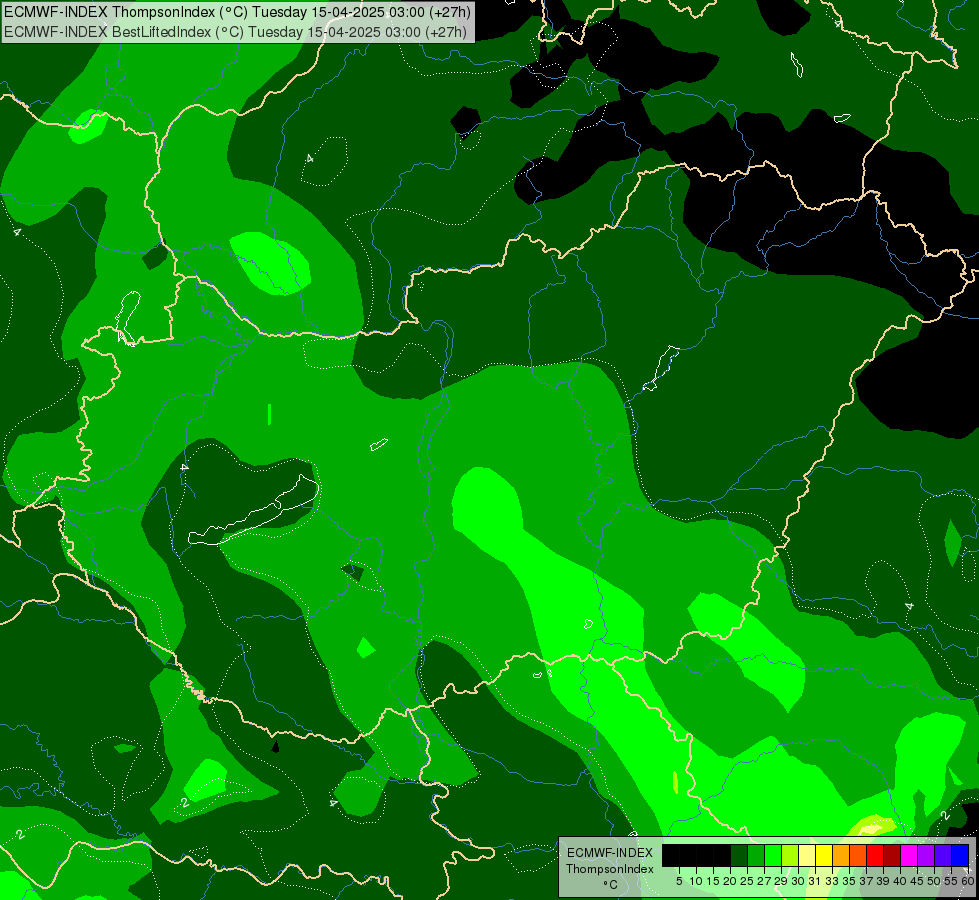Click the legend tick value '60'
This screenshot has height=900, width=979.
pyautogui.click(x=968, y=881)
